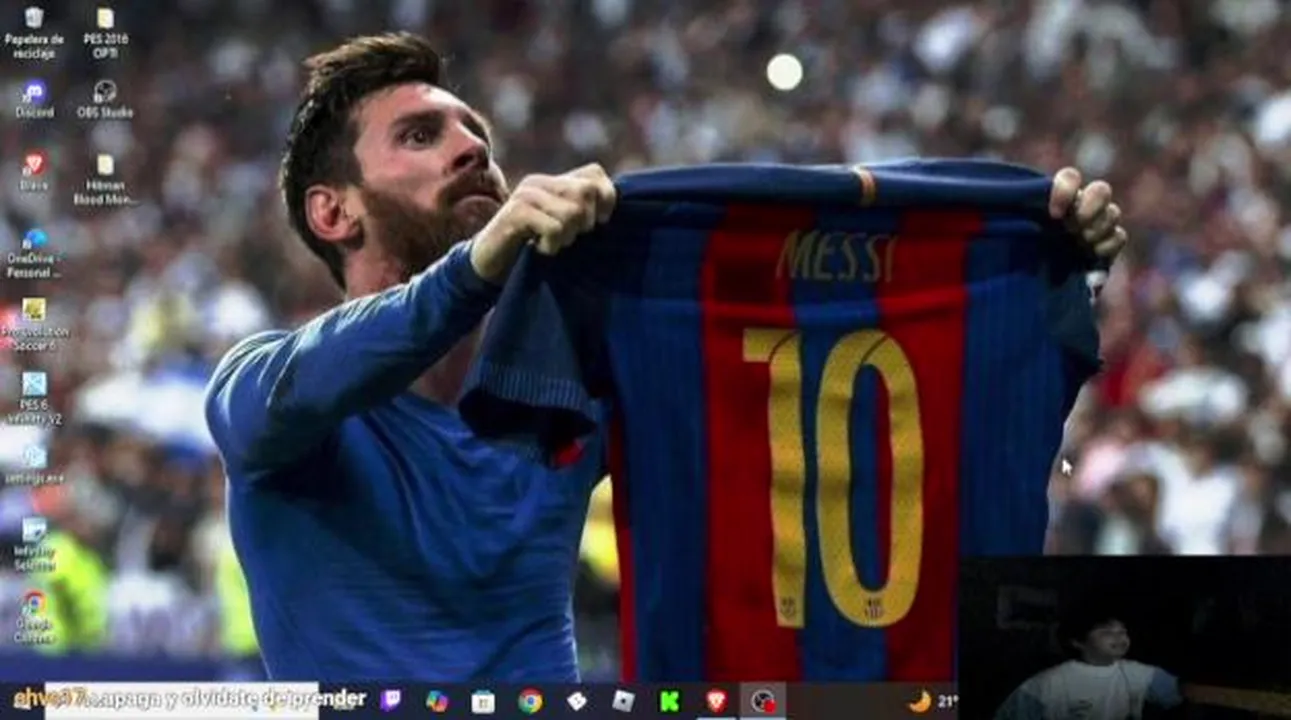Select the PES 6 Infinity V2 desktop icon
Image resolution: width=1291 pixels, height=720 pixels.
point(34,398)
